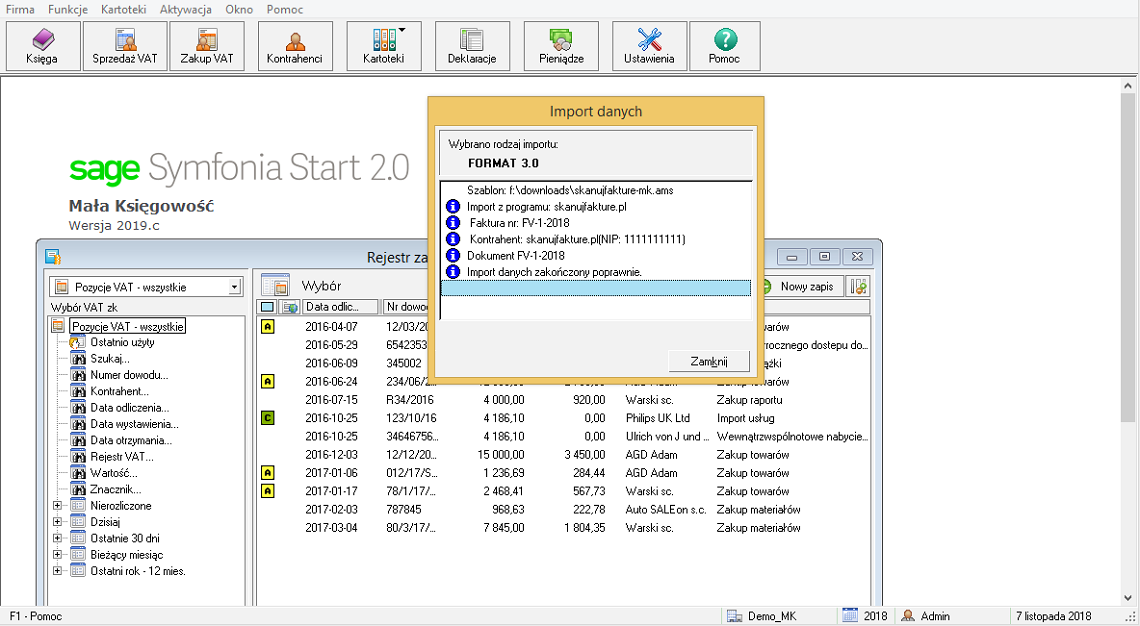This screenshot has height=626, width=1140.
Task: Click the Nowy zapis button
Action: [x=806, y=287]
